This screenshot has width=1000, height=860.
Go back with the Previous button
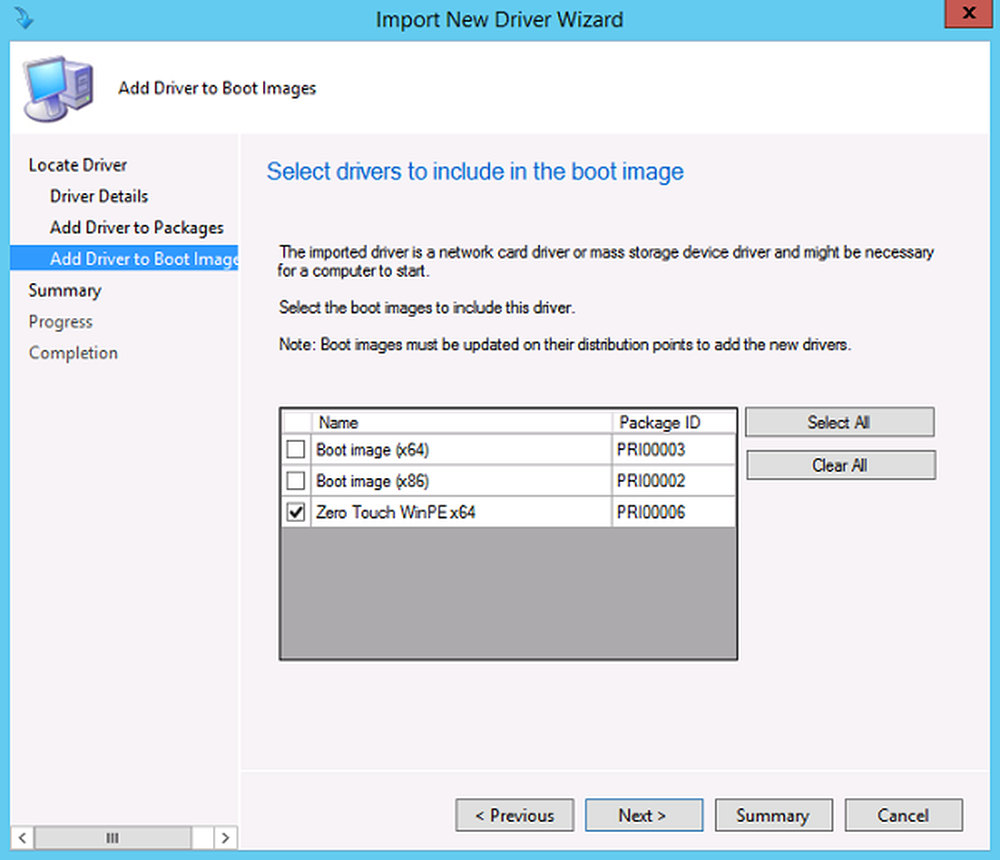514,815
